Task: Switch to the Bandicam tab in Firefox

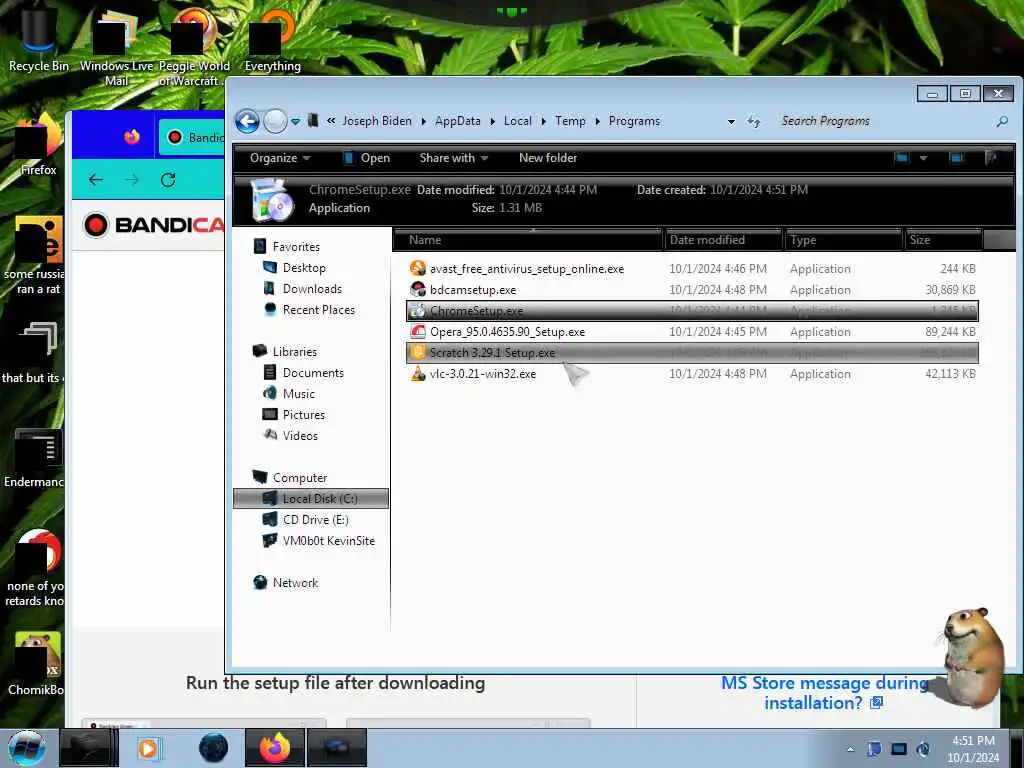Action: tap(192, 137)
